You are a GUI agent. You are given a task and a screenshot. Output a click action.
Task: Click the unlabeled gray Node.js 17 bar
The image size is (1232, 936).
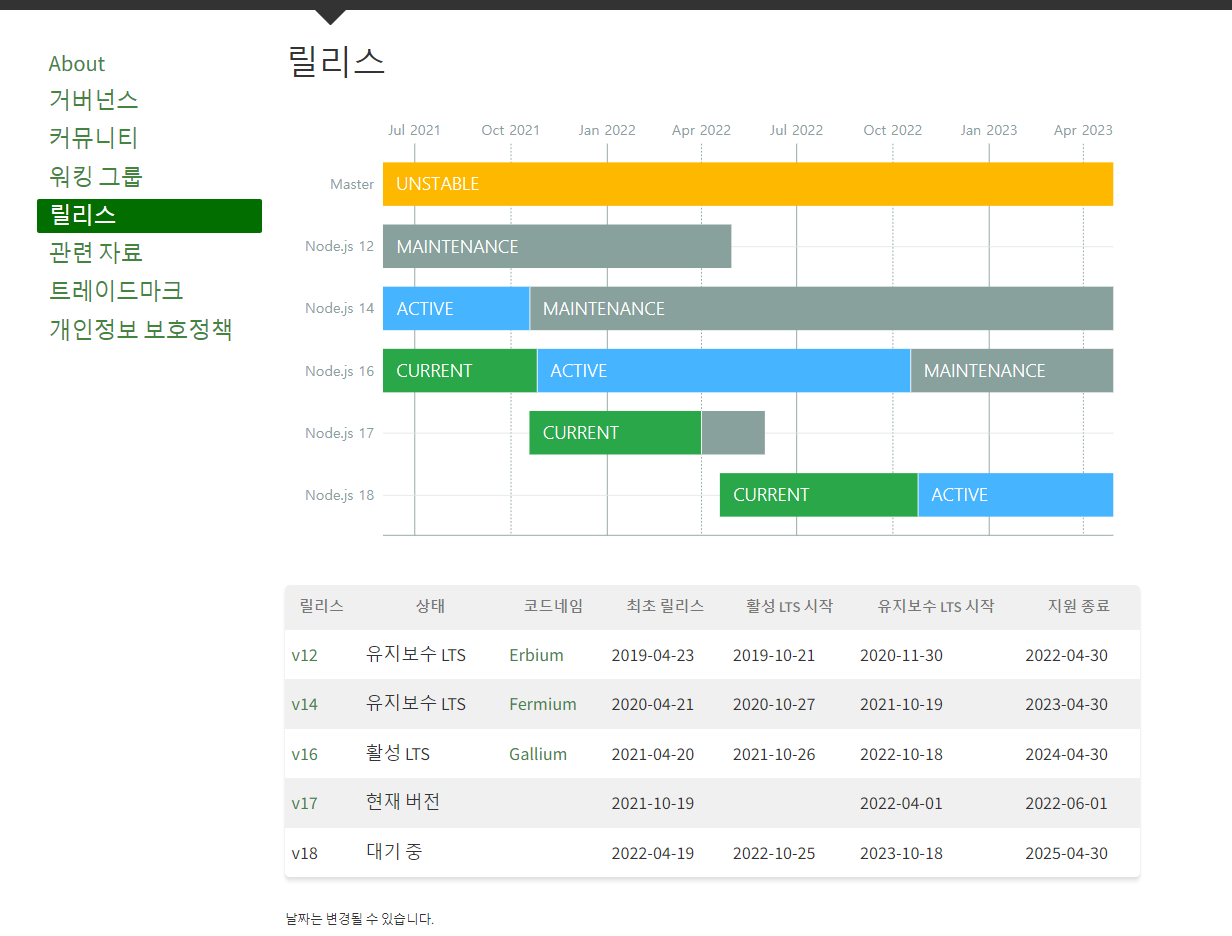(733, 432)
